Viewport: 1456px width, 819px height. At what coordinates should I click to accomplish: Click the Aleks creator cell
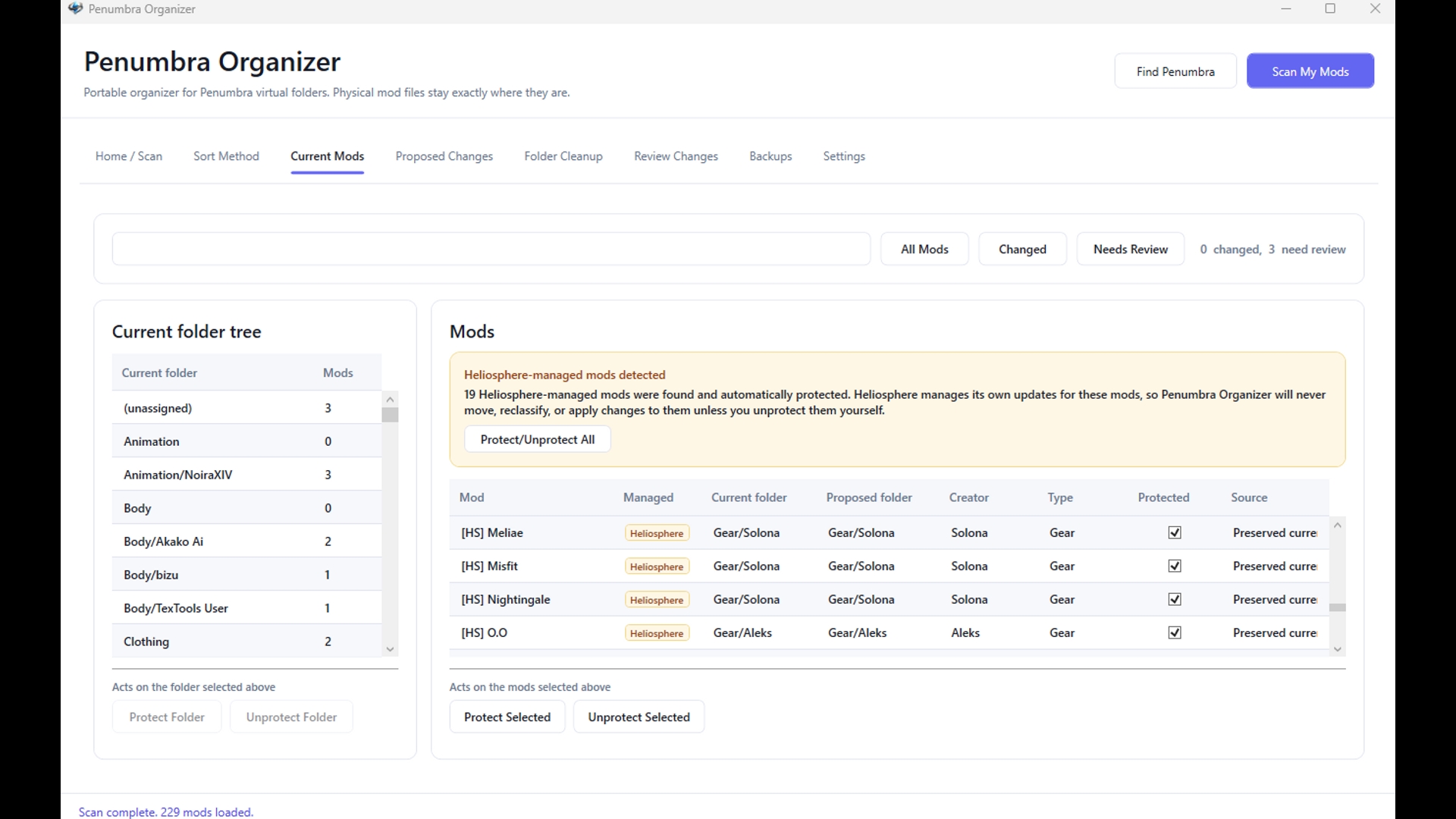[x=965, y=633]
